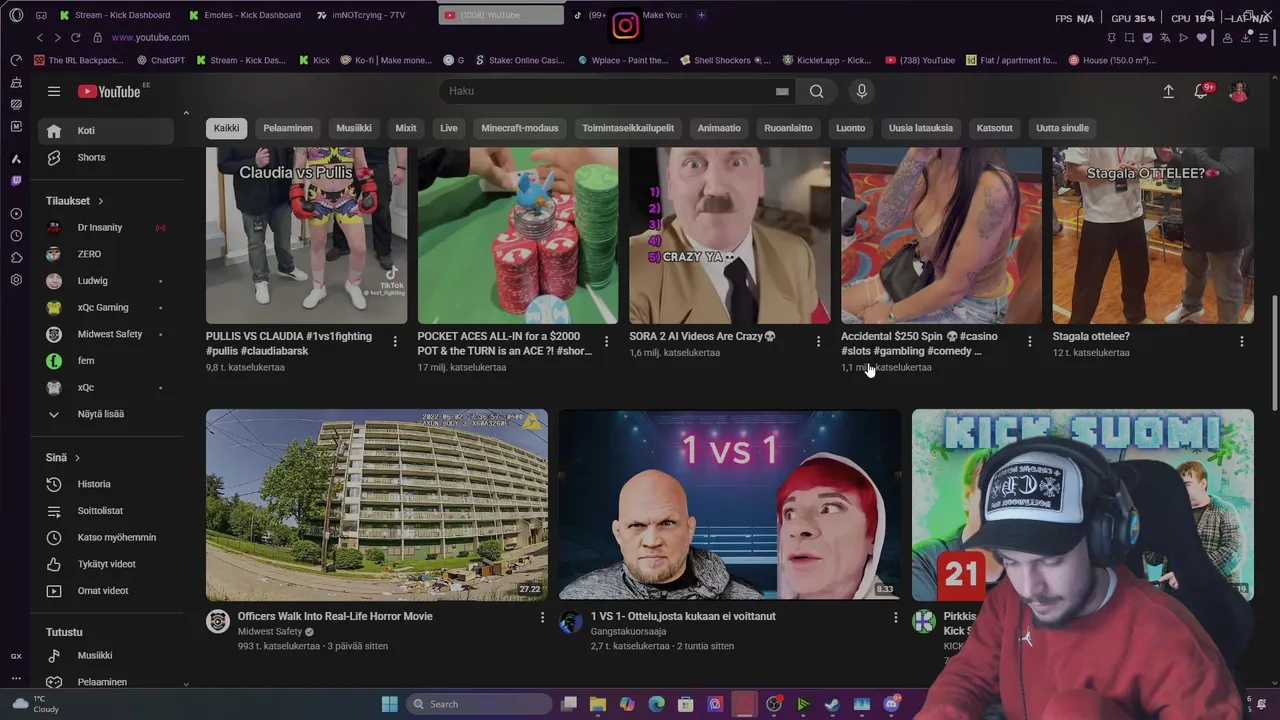The height and width of the screenshot is (720, 1280).
Task: Open Shorts in the YouTube sidebar
Action: tap(107, 157)
